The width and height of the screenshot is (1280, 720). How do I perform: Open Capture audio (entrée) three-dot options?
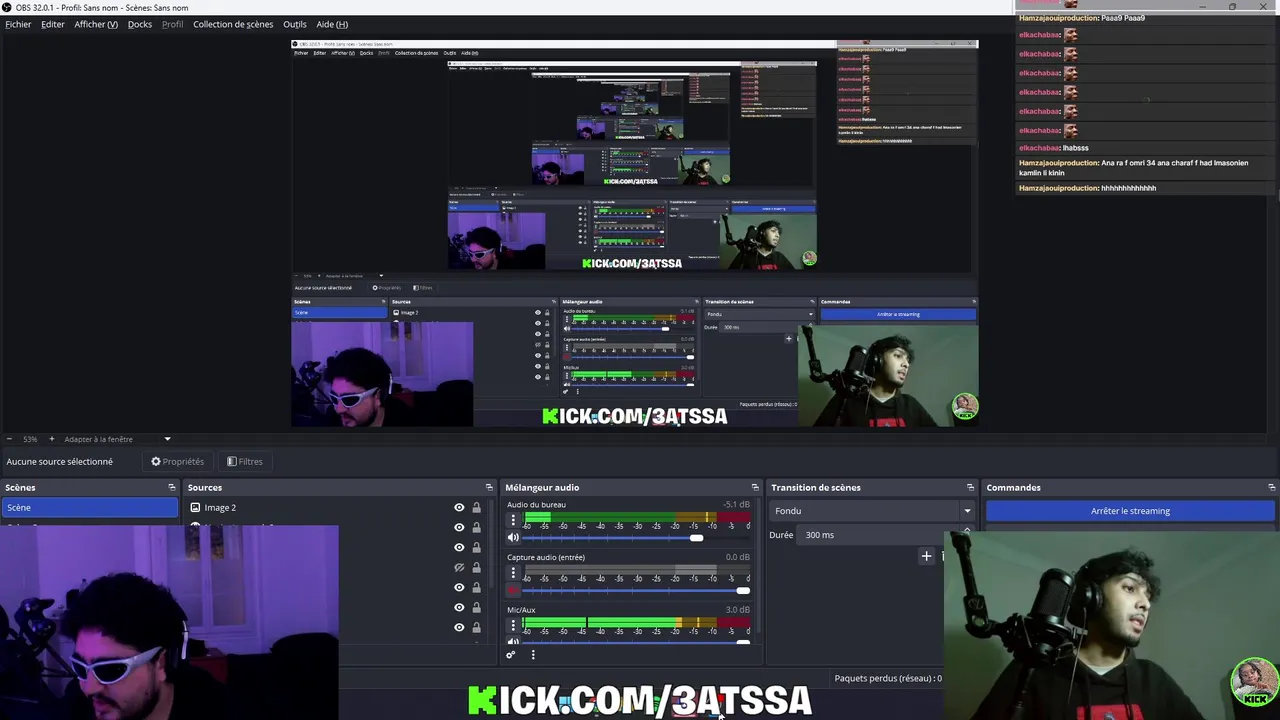(513, 573)
